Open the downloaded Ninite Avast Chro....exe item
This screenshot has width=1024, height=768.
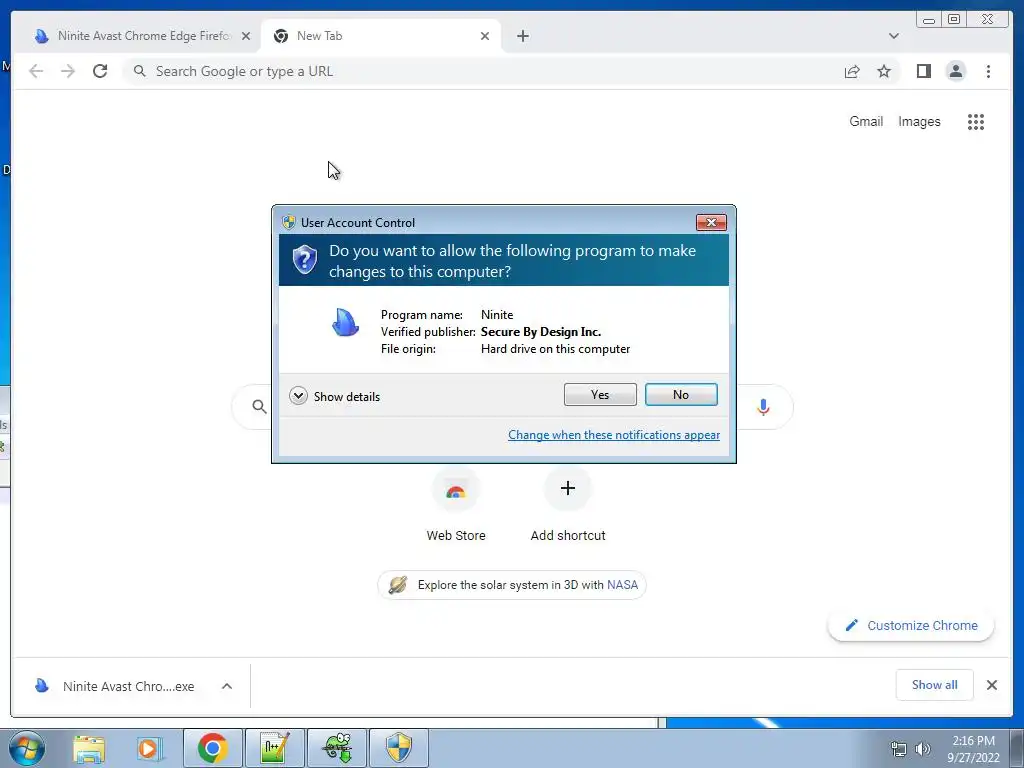115,686
